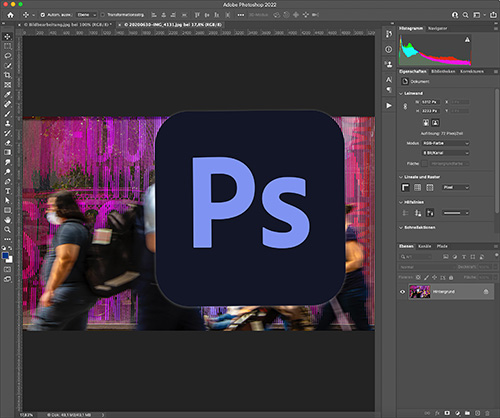
Task: Click the canvas height H input field
Action: 430,111
